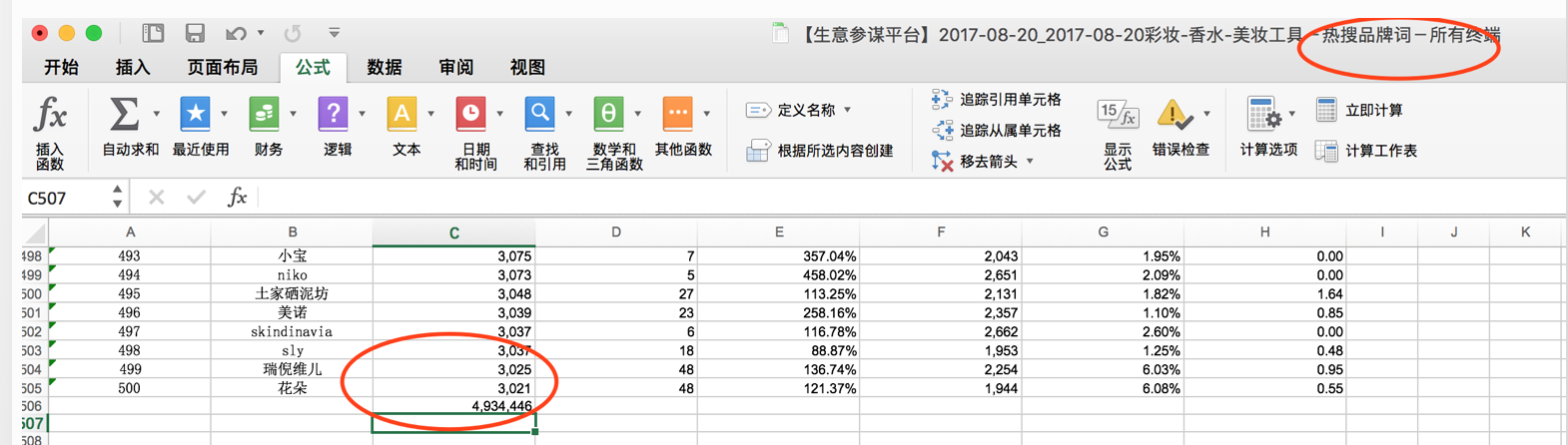
Task: Open Calculation Options icon
Action: (1263, 115)
